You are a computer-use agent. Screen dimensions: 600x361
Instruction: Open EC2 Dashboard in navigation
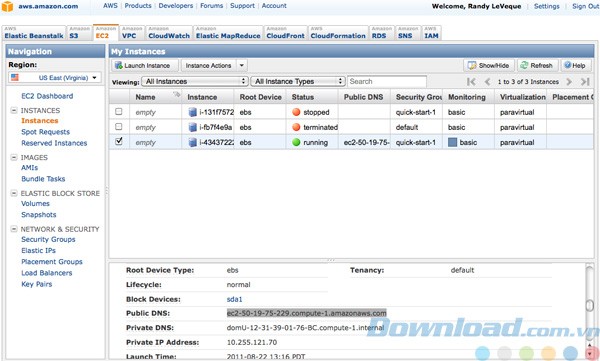[x=47, y=96]
